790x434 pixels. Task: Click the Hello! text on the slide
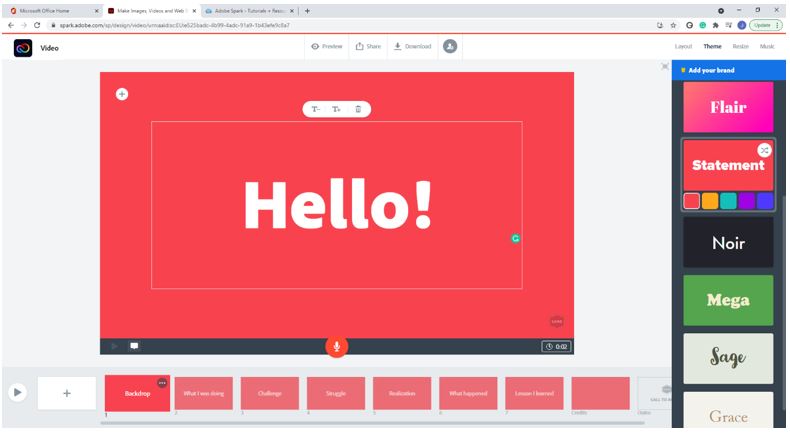[x=338, y=205]
